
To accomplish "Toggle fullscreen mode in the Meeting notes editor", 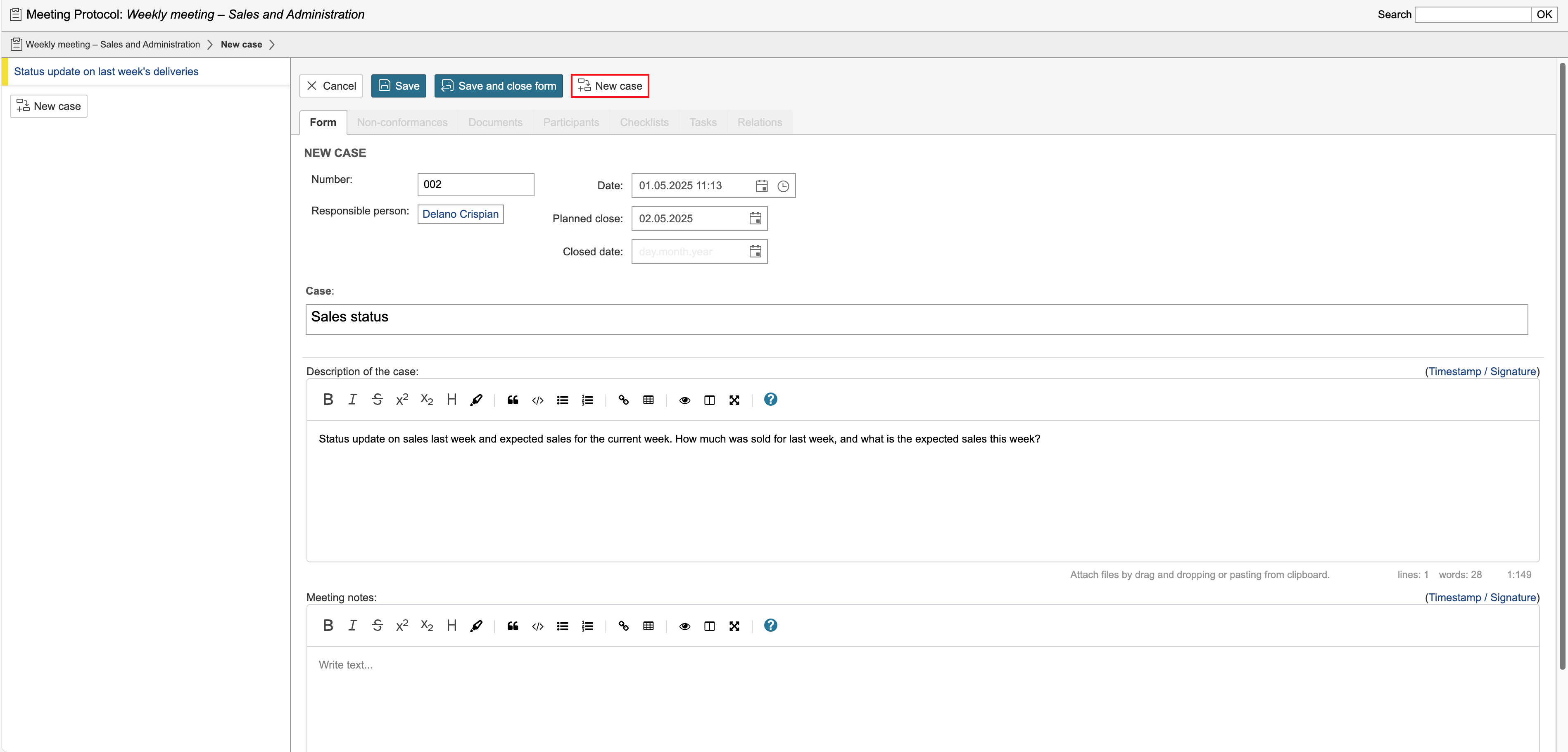I will [734, 626].
